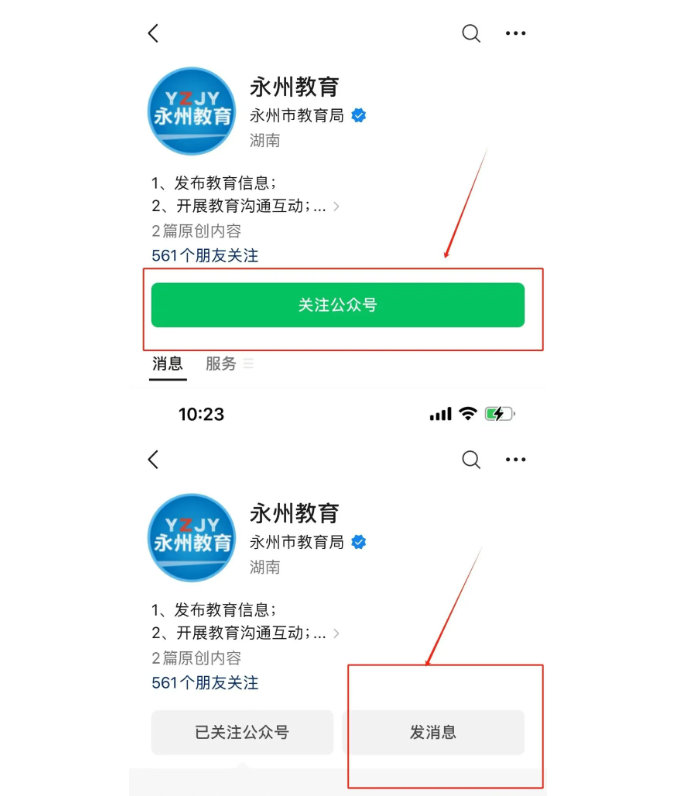Tap the back arrow in the upper profile screen
The width and height of the screenshot is (679, 796).
tap(153, 34)
